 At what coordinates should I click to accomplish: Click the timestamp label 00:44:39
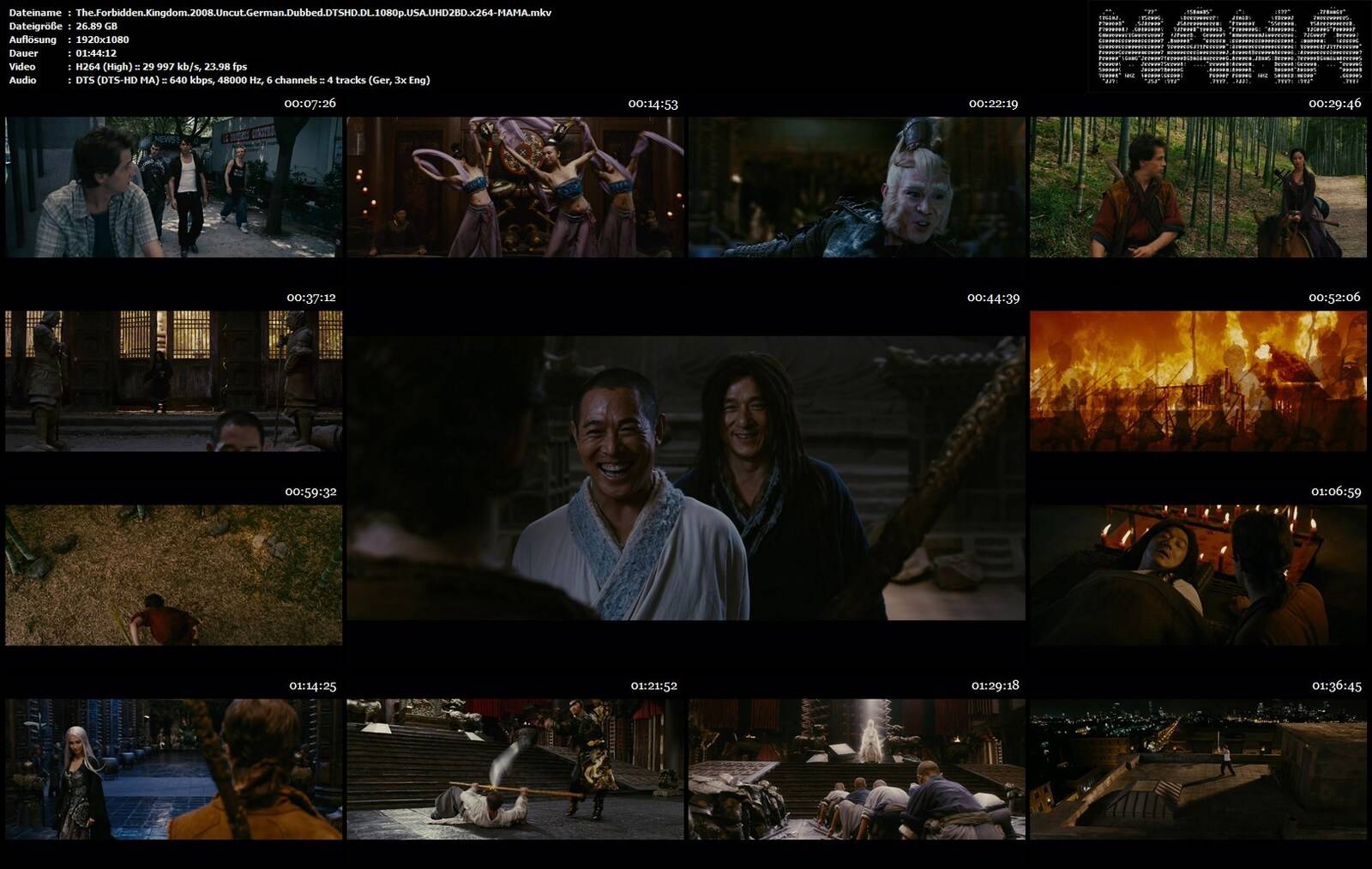pos(993,297)
